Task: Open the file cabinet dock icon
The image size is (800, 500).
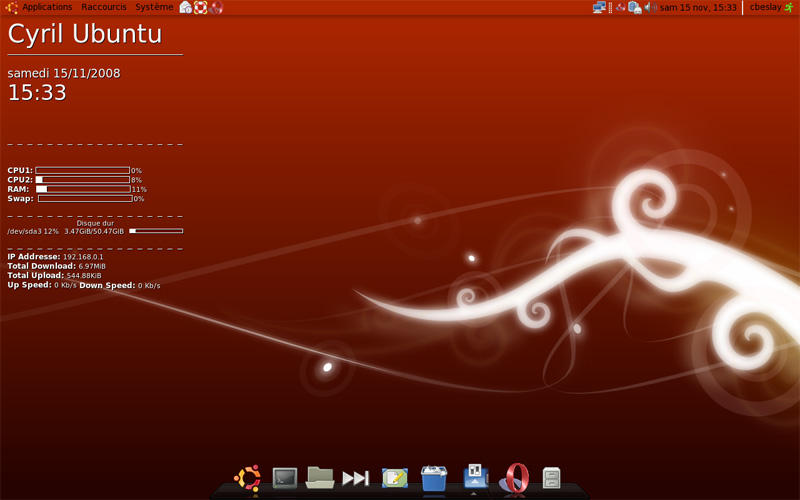Action: point(551,479)
